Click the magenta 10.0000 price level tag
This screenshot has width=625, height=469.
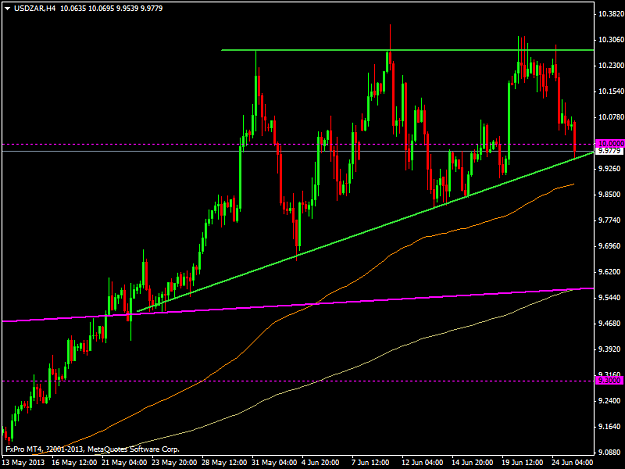click(x=609, y=143)
